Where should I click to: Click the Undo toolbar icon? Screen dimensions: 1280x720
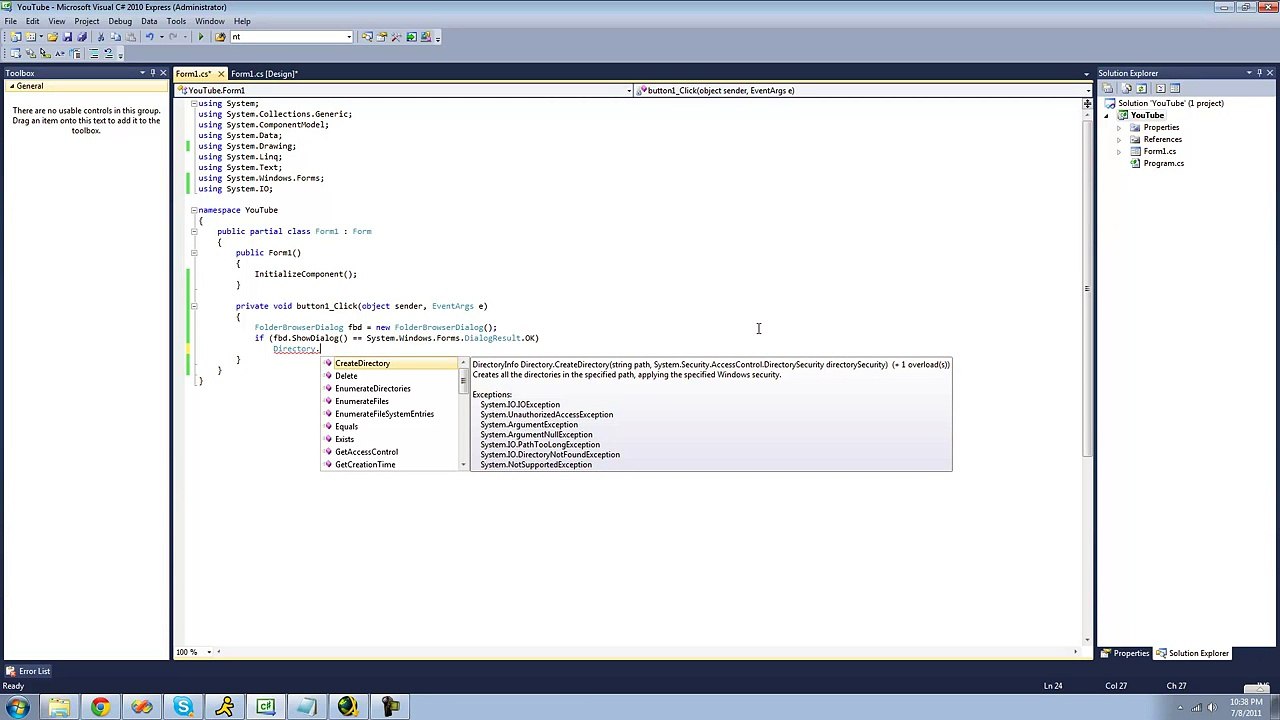click(x=150, y=37)
